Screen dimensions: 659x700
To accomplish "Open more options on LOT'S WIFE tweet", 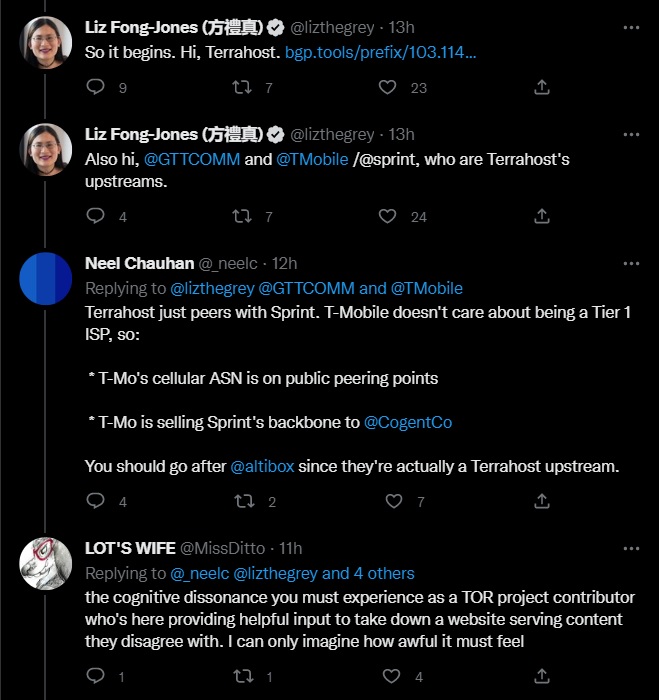I will click(x=631, y=548).
